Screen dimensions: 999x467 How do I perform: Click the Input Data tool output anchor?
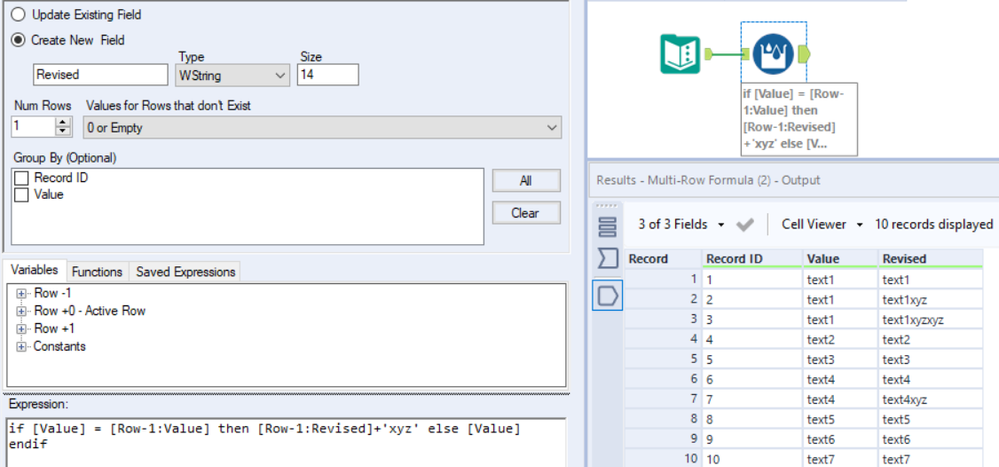point(708,55)
